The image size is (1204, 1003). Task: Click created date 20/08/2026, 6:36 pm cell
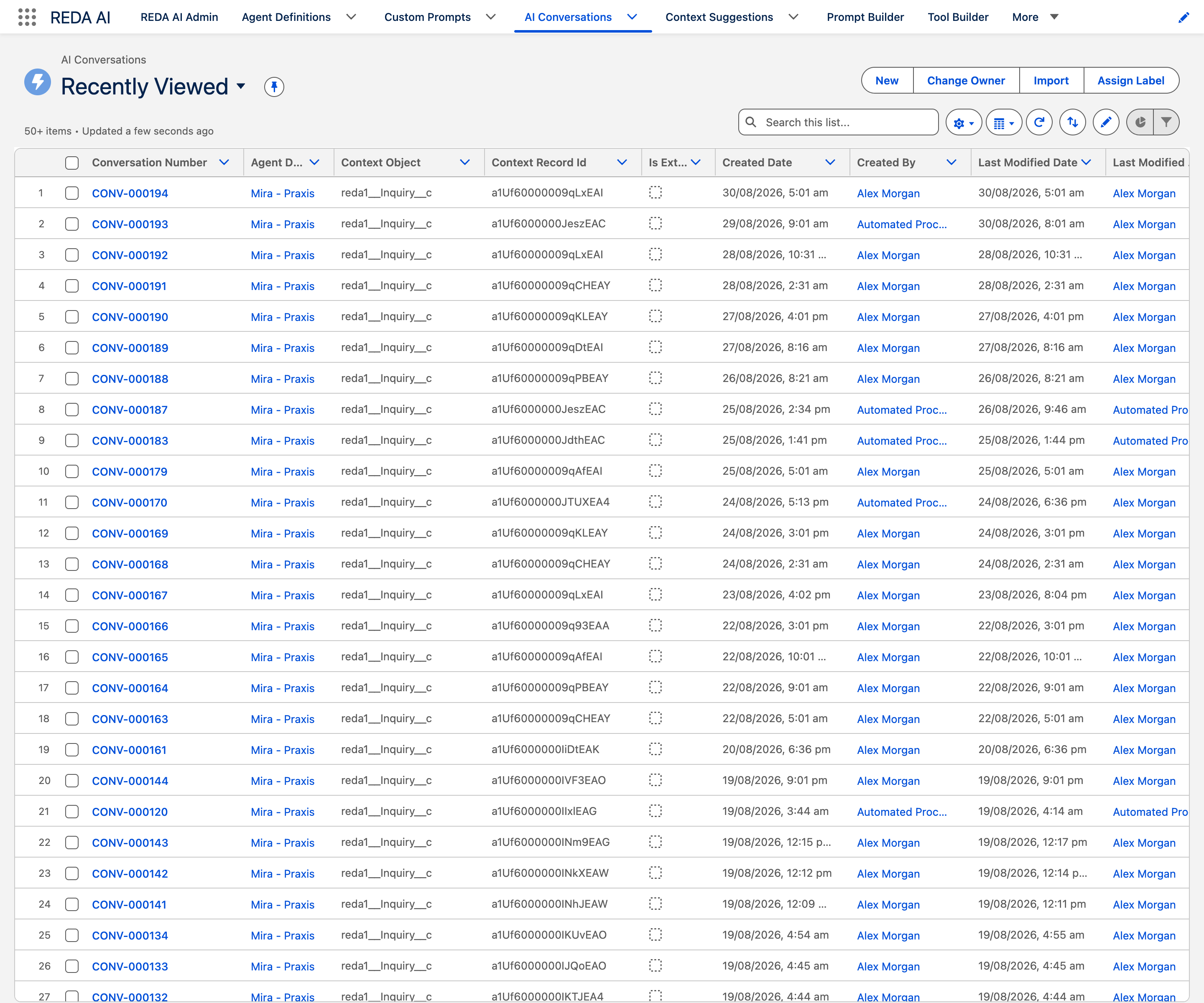coord(776,750)
